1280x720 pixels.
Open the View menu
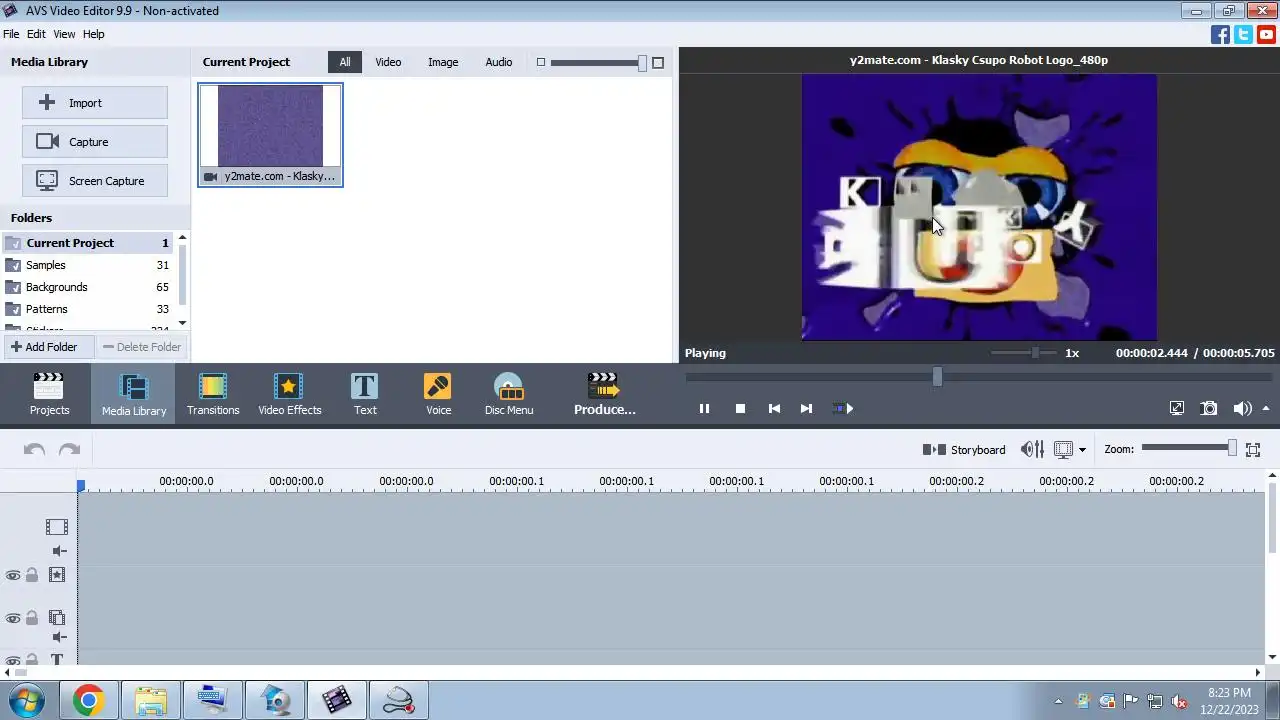(x=64, y=34)
